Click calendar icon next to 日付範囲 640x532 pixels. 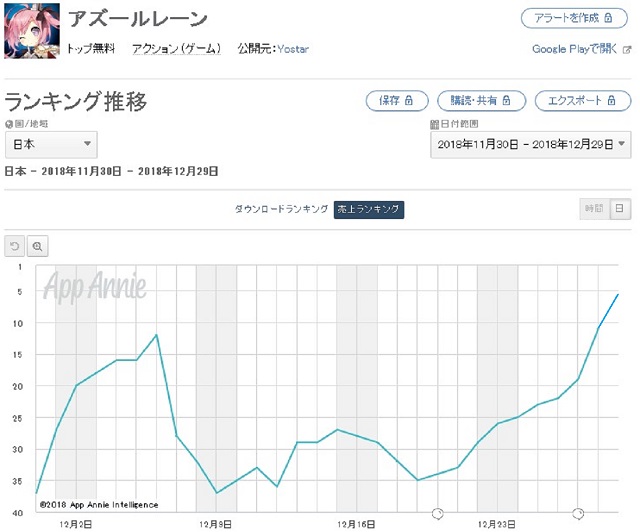434,124
